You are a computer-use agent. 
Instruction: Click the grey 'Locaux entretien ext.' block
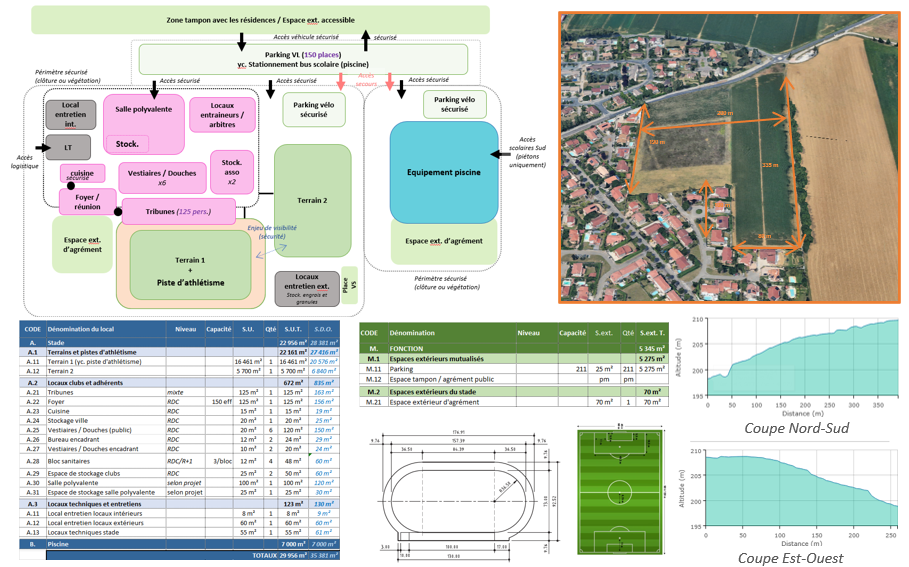coord(307,289)
